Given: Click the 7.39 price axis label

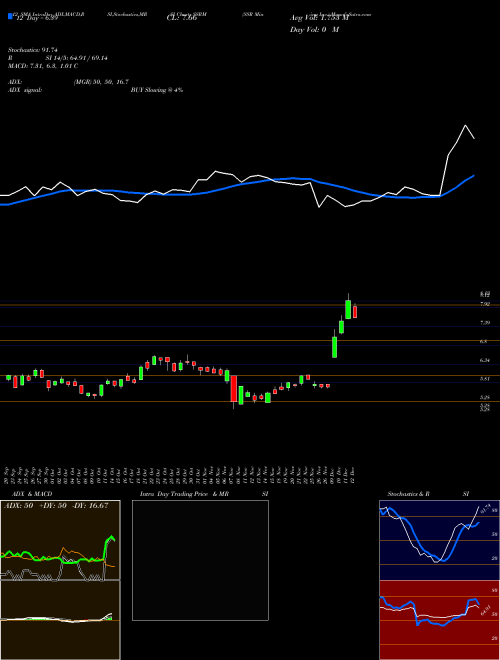Looking at the screenshot, I should pyautogui.click(x=484, y=323).
